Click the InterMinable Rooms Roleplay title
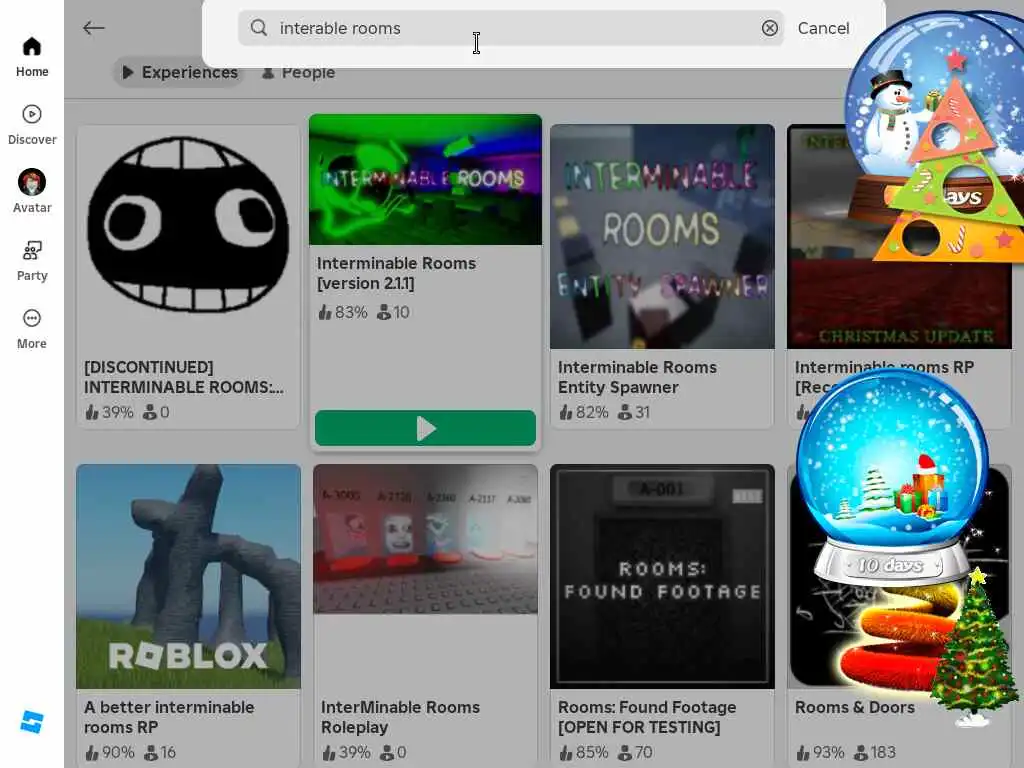This screenshot has height=768, width=1024. pyautogui.click(x=400, y=717)
